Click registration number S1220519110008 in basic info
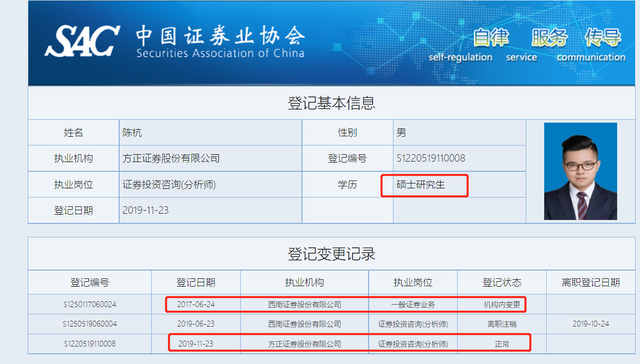The image size is (640, 364). point(431,158)
